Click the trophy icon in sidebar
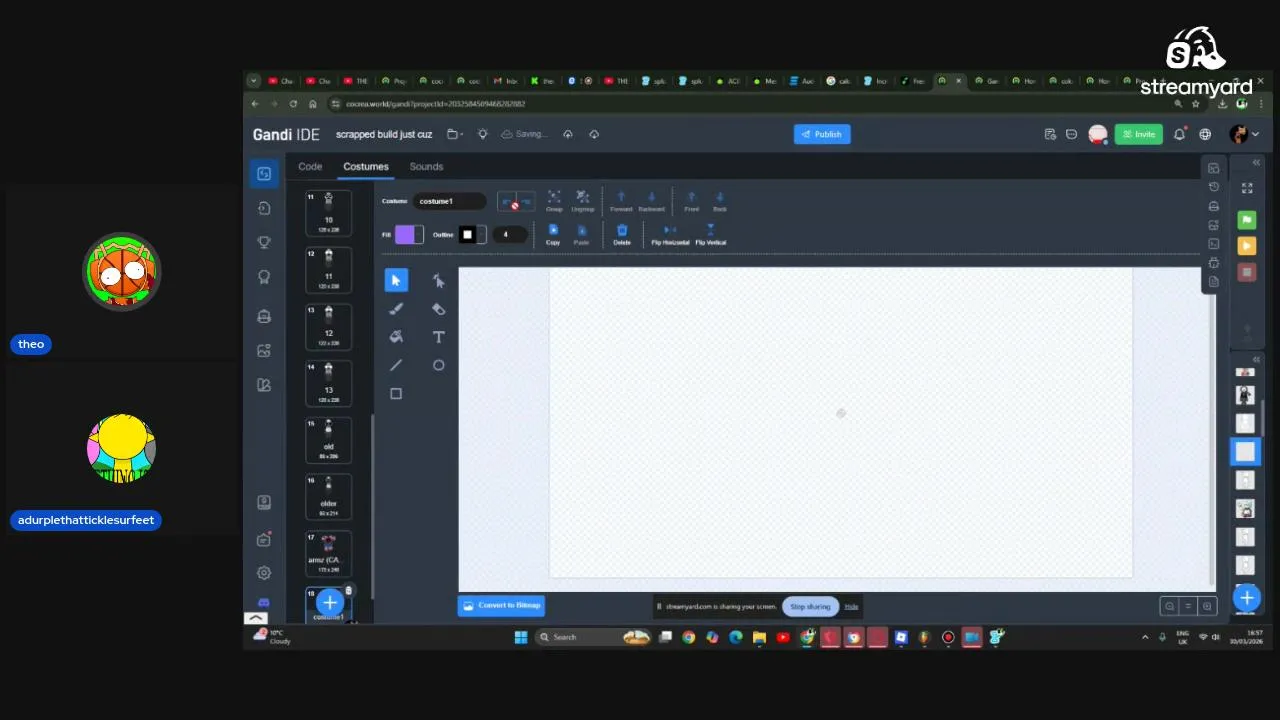The height and width of the screenshot is (720, 1280). (x=264, y=243)
